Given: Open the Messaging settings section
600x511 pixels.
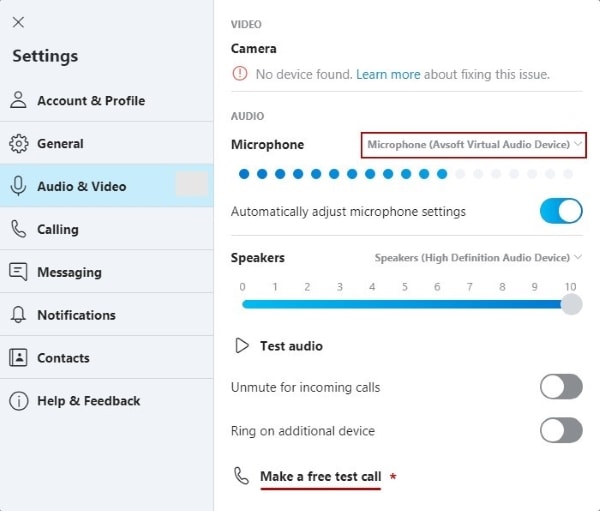Looking at the screenshot, I should tap(69, 272).
